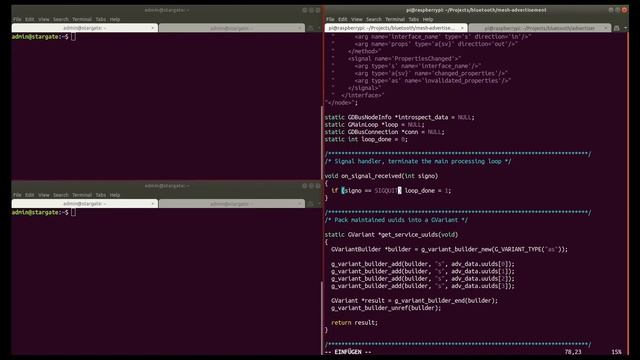640x360 pixels.
Task: Open Search menu in top-left terminal
Action: click(60, 19)
